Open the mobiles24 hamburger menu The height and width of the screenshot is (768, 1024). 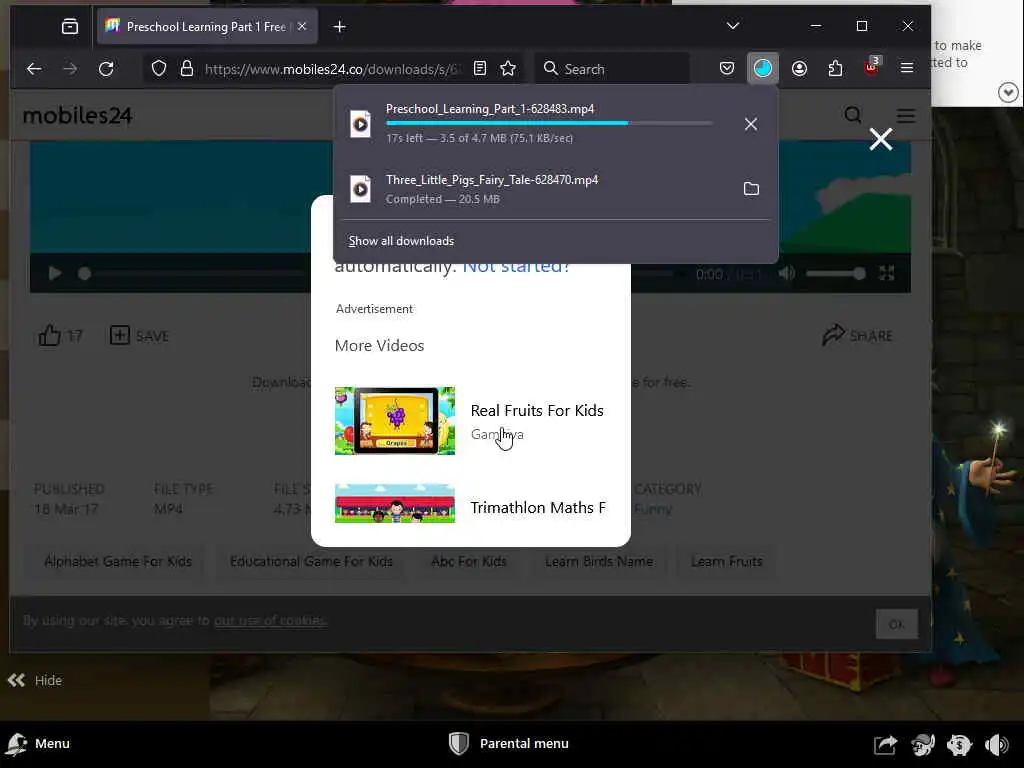pyautogui.click(x=906, y=116)
